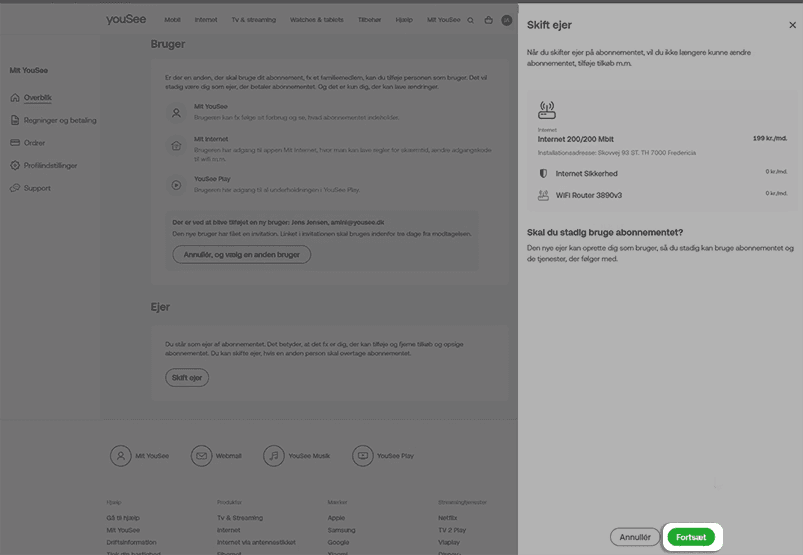Close the Skift ejer panel
This screenshot has width=803, height=555.
[793, 25]
